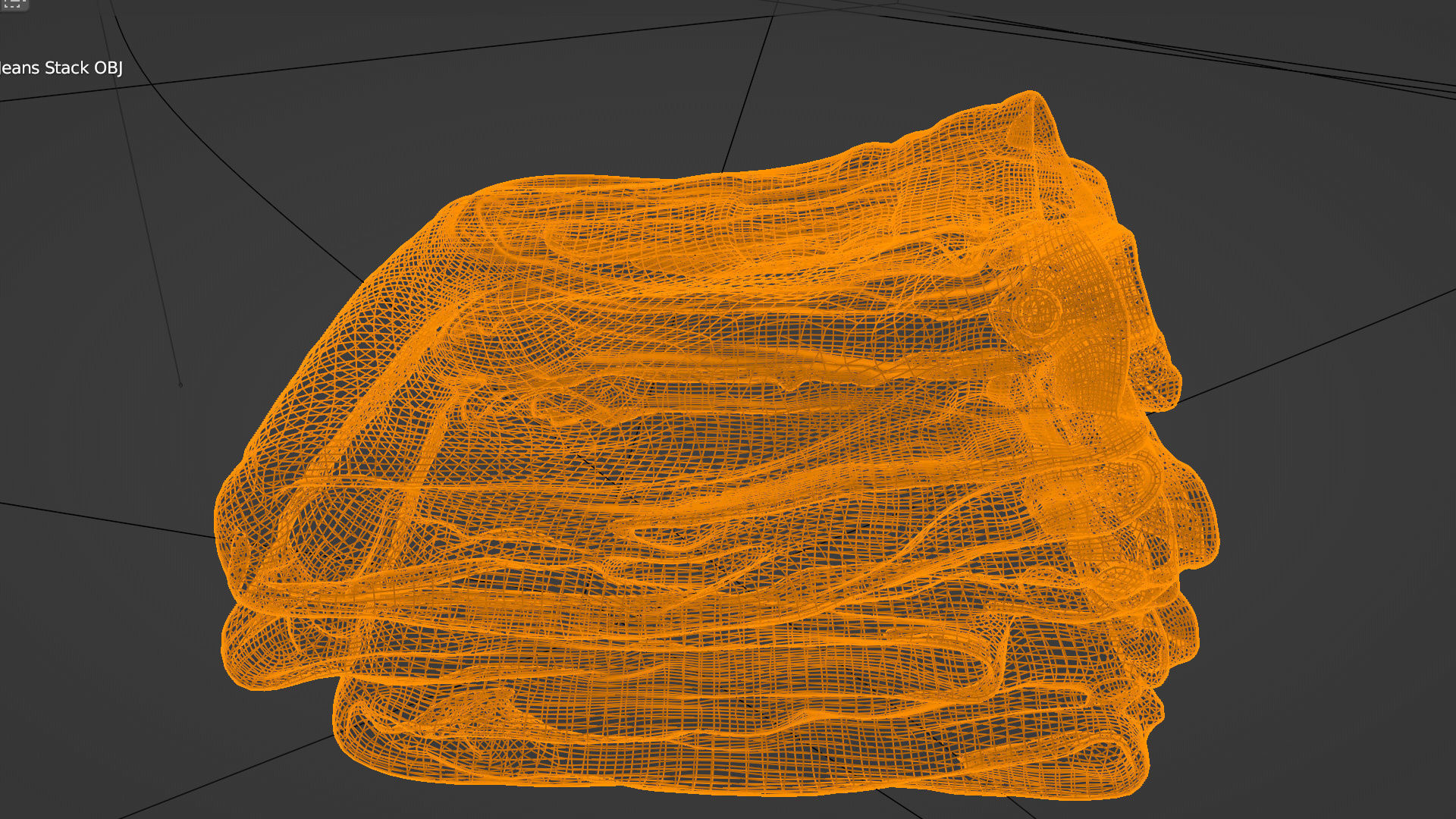Click the jeans button circle on wireframe
This screenshot has width=1456, height=819.
[1036, 311]
